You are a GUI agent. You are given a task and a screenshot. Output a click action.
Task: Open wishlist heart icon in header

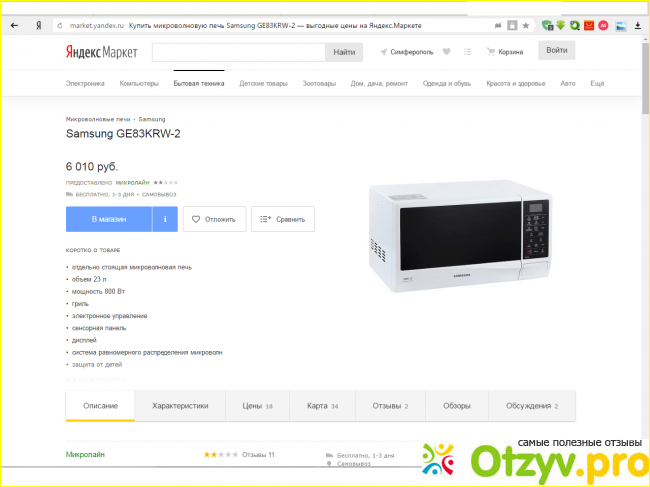(x=446, y=52)
